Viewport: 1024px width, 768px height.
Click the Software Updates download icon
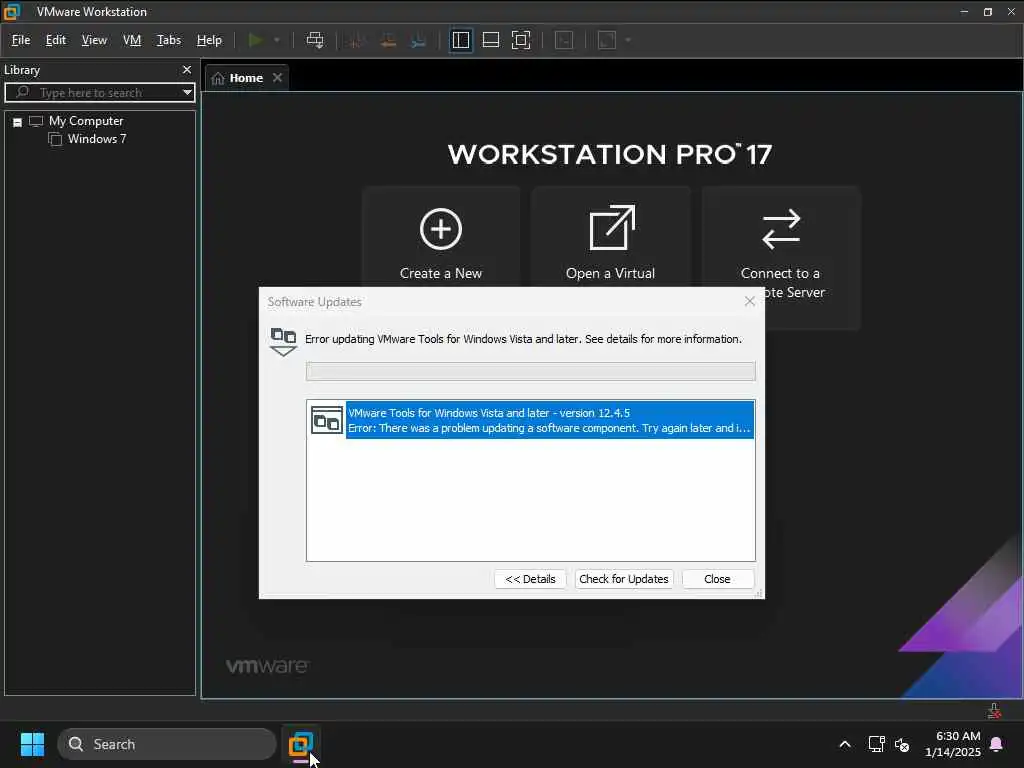point(283,342)
